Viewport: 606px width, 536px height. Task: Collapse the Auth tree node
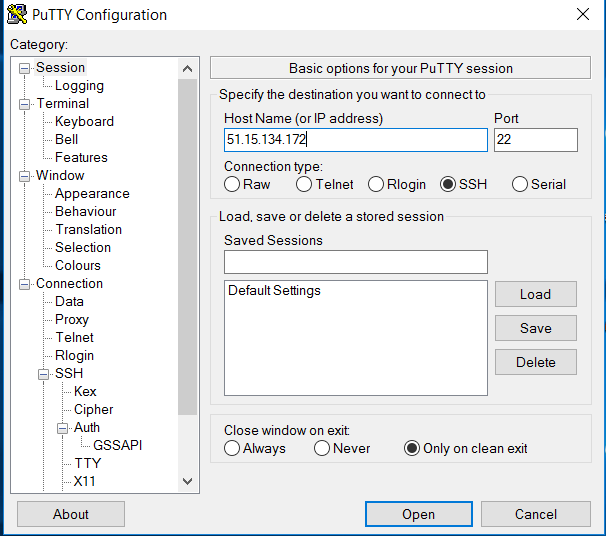pyautogui.click(x=62, y=428)
